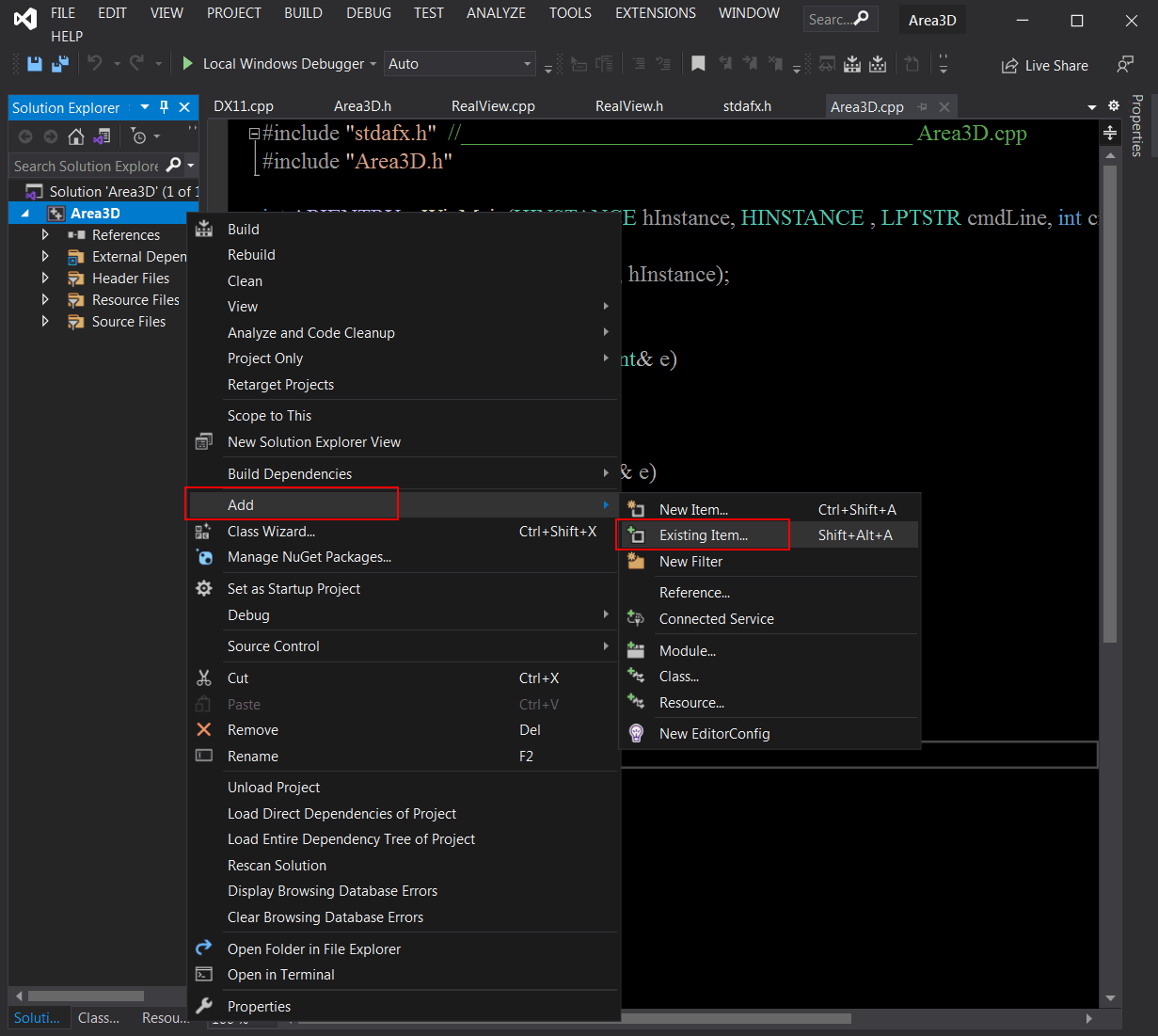Screen dimensions: 1158x1036
Task: Pin the Area3D.cpp tab
Action: pyautogui.click(x=922, y=107)
